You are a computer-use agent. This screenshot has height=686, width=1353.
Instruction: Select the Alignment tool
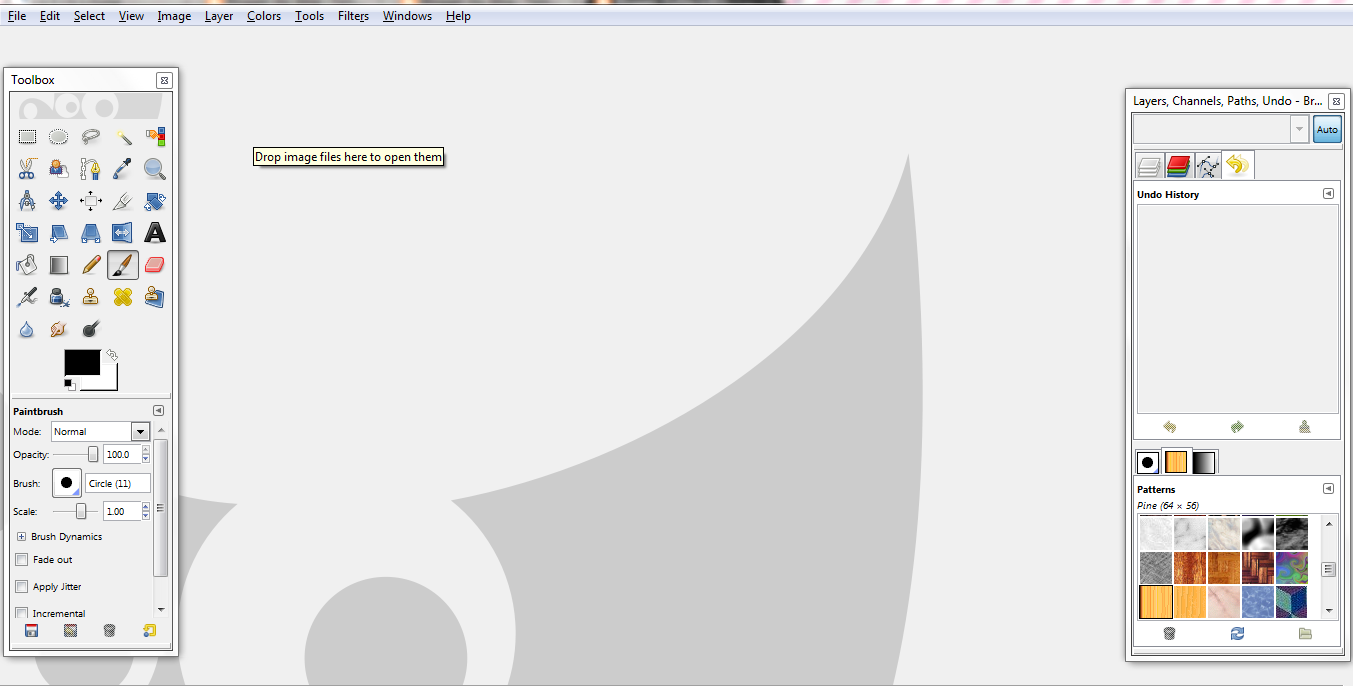[91, 201]
